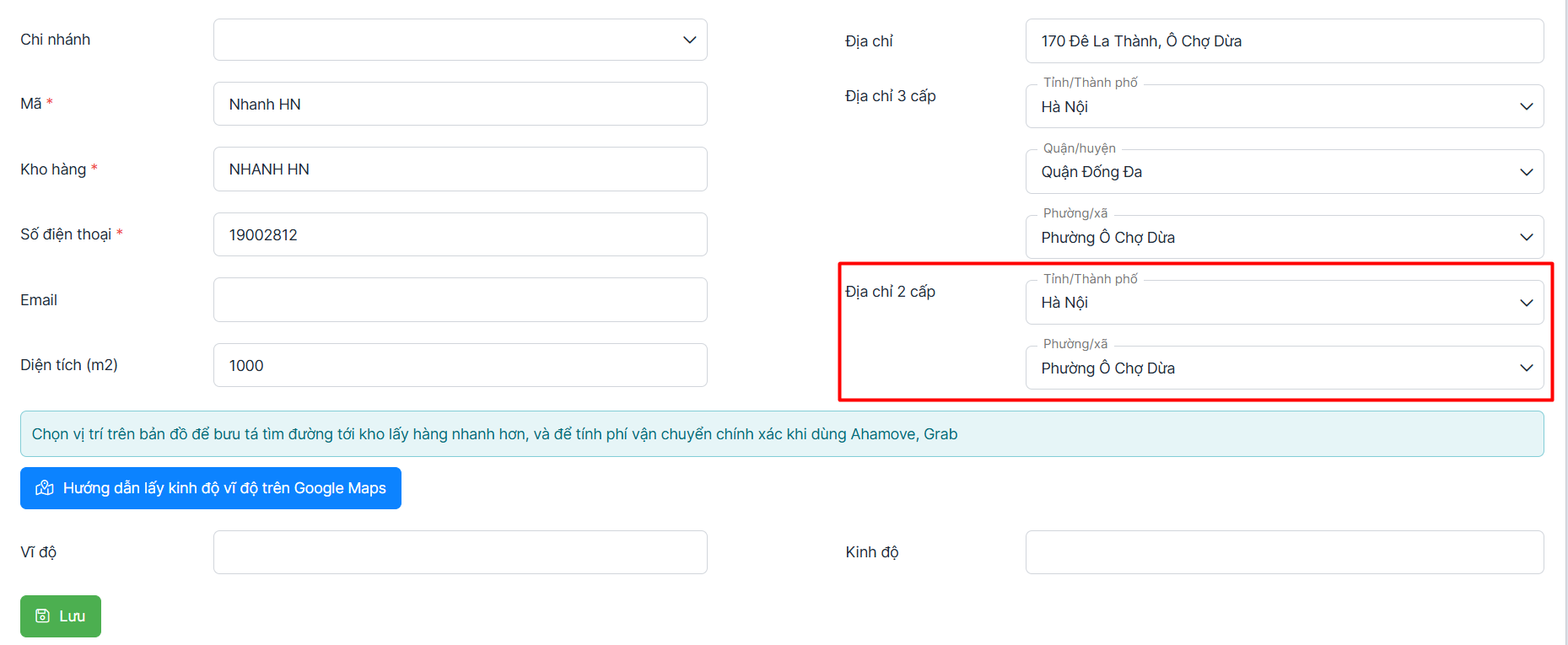Open the 3-level Tỉnh/Thành phố dropdown

pyautogui.click(x=1284, y=107)
